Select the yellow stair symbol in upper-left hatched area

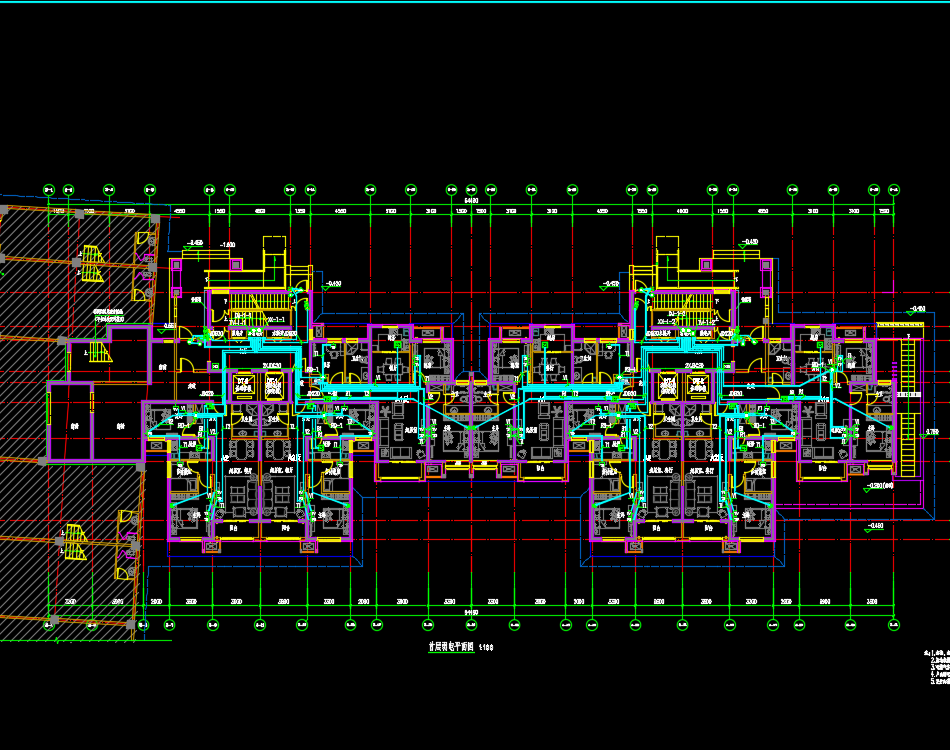92,263
